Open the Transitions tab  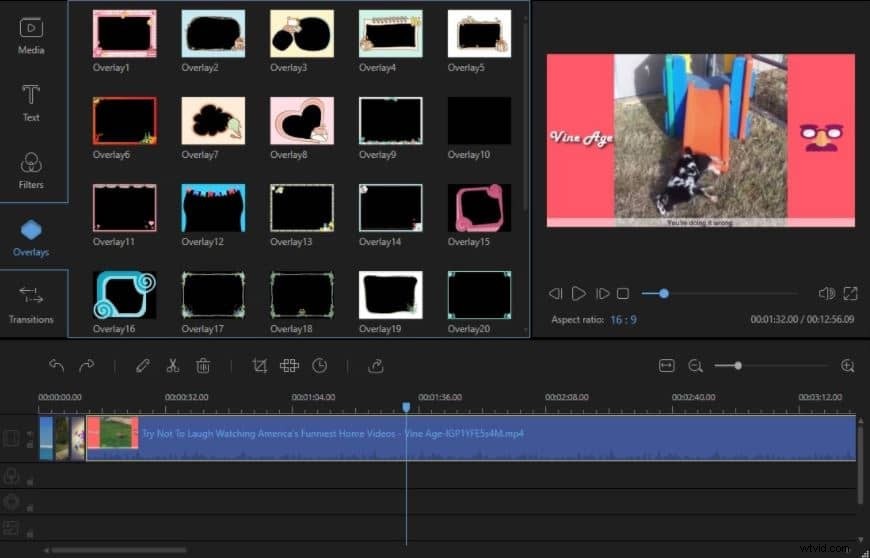[x=31, y=305]
